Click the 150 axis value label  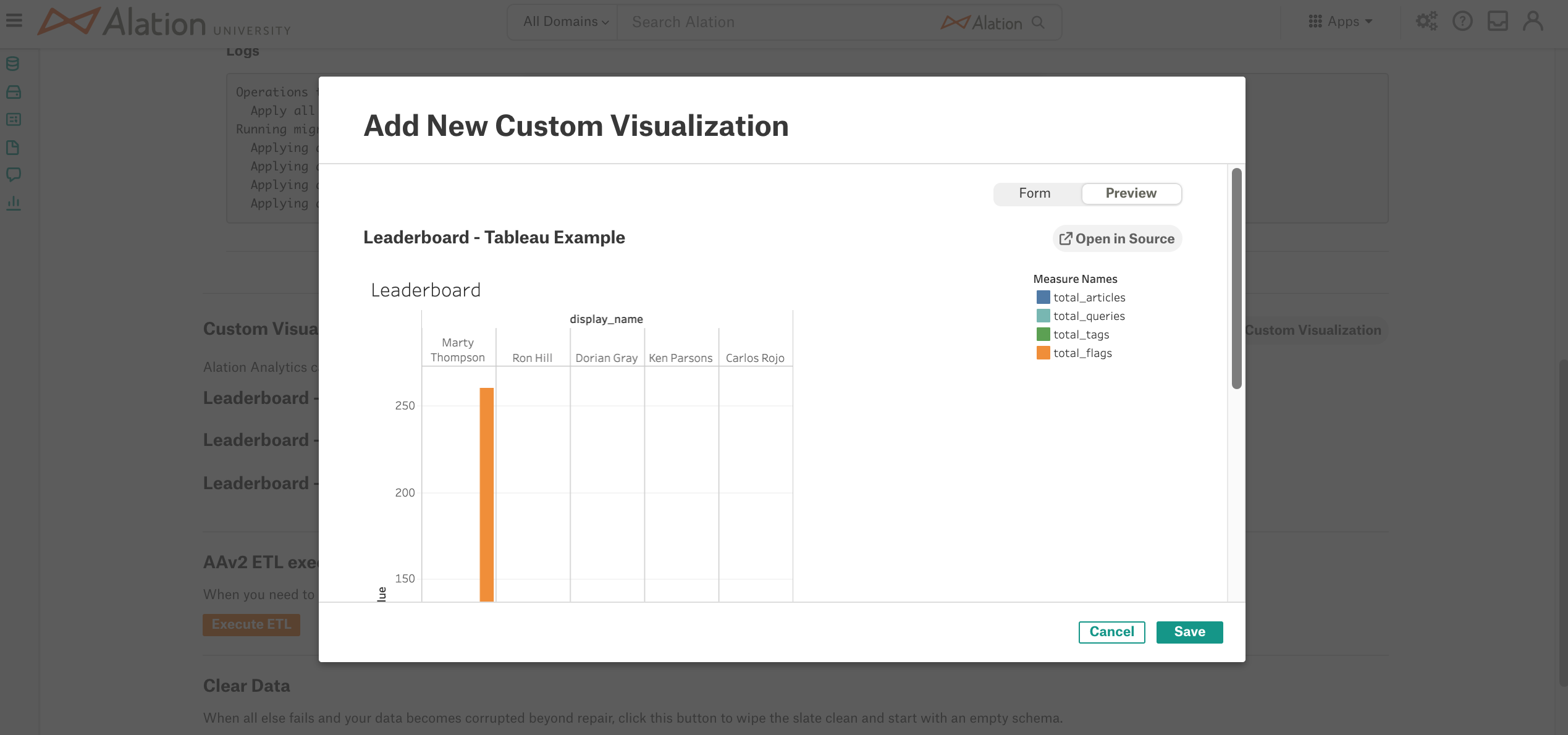click(405, 579)
